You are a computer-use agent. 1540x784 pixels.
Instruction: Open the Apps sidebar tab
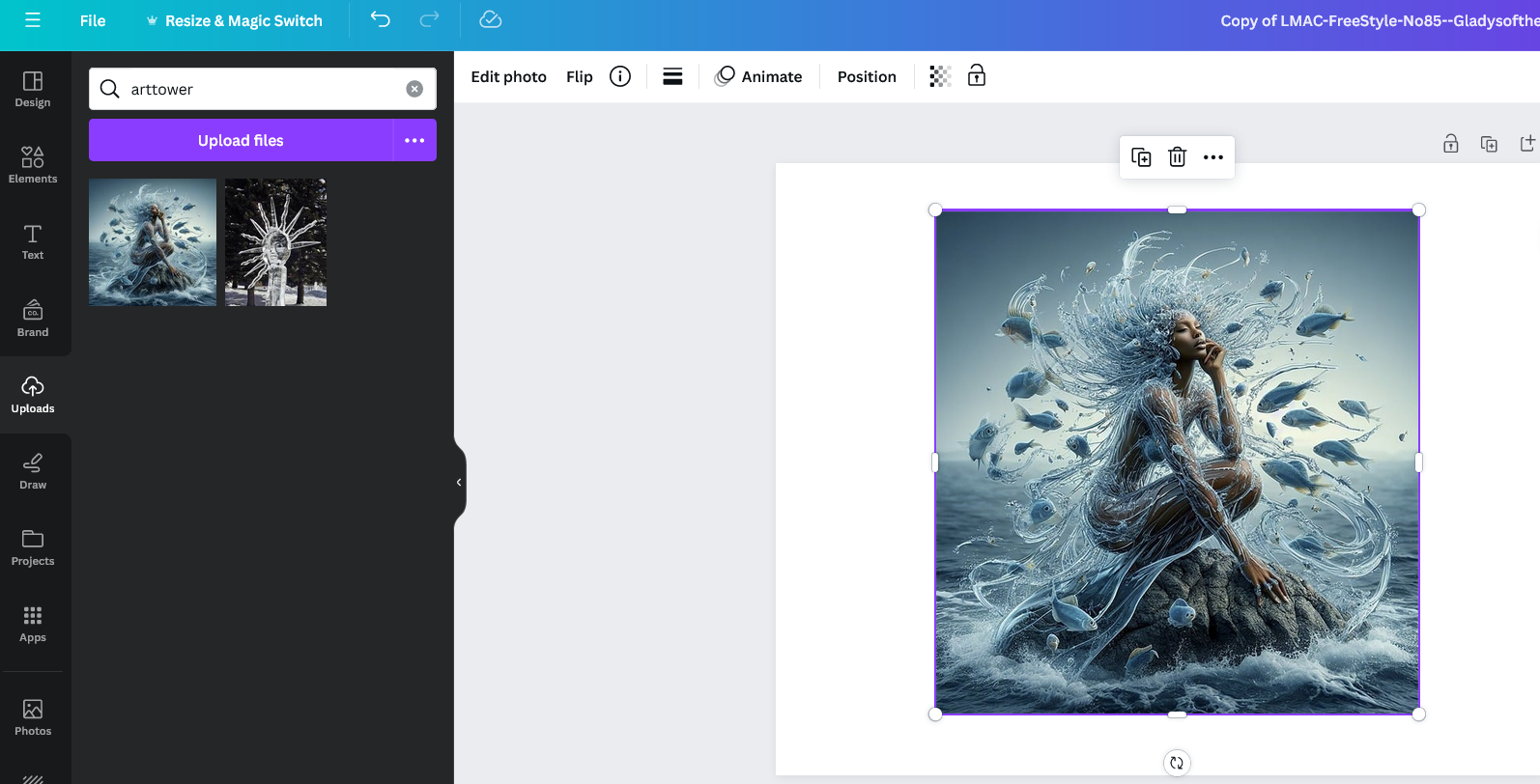click(x=33, y=624)
